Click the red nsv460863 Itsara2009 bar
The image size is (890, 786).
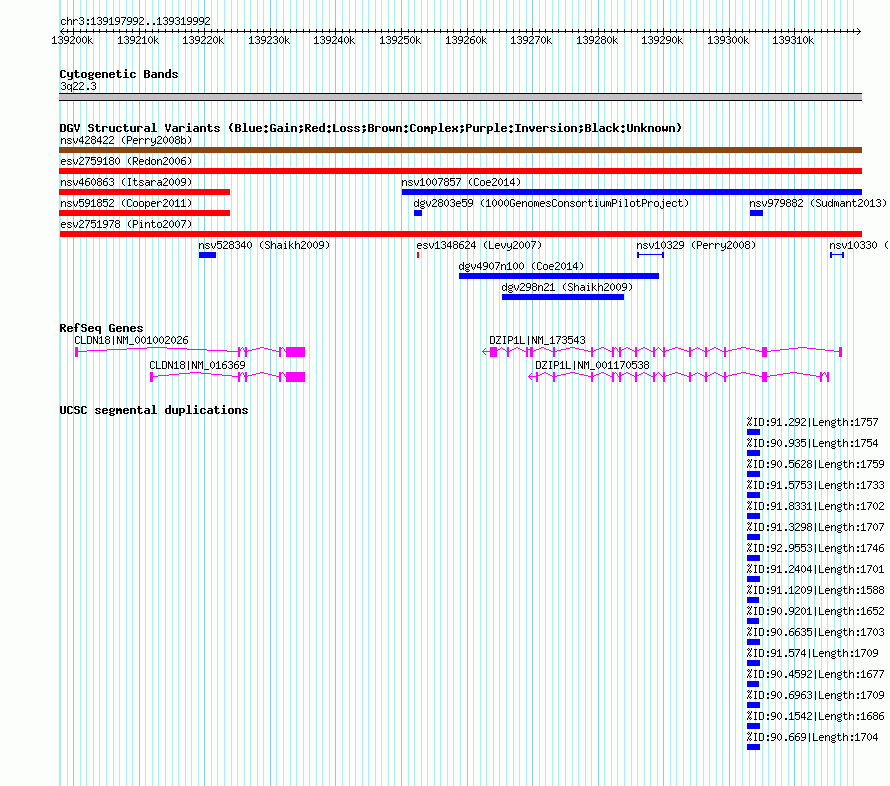pos(145,192)
